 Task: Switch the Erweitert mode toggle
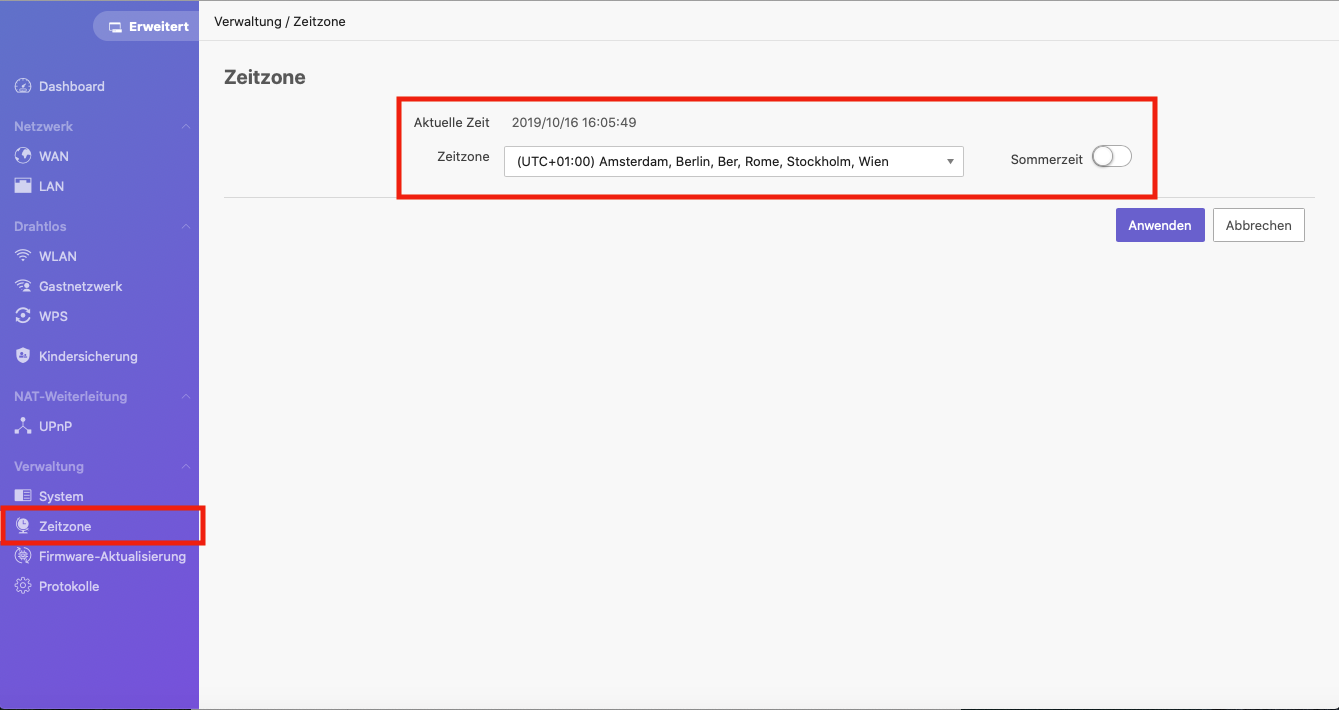[148, 27]
